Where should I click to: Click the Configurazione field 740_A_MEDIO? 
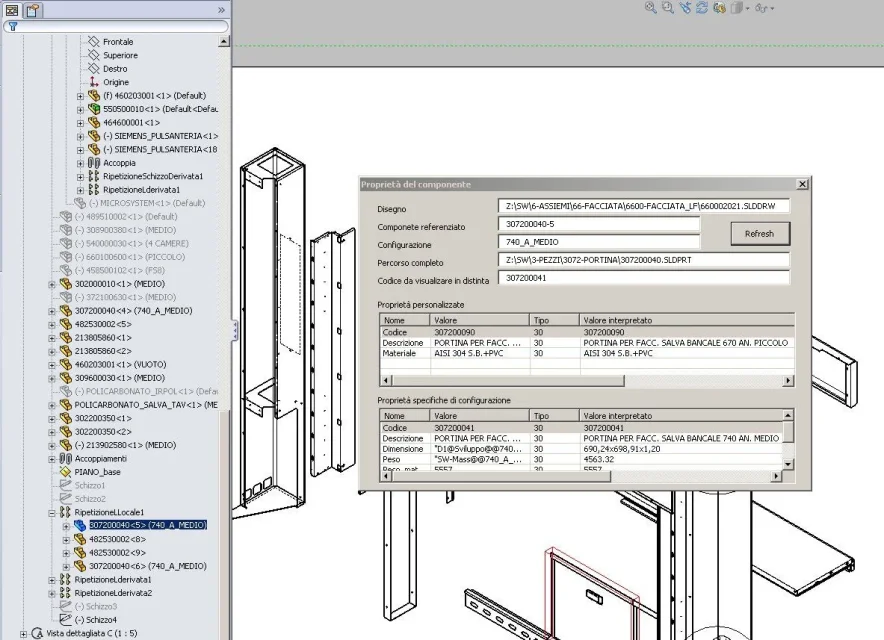pyautogui.click(x=599, y=242)
